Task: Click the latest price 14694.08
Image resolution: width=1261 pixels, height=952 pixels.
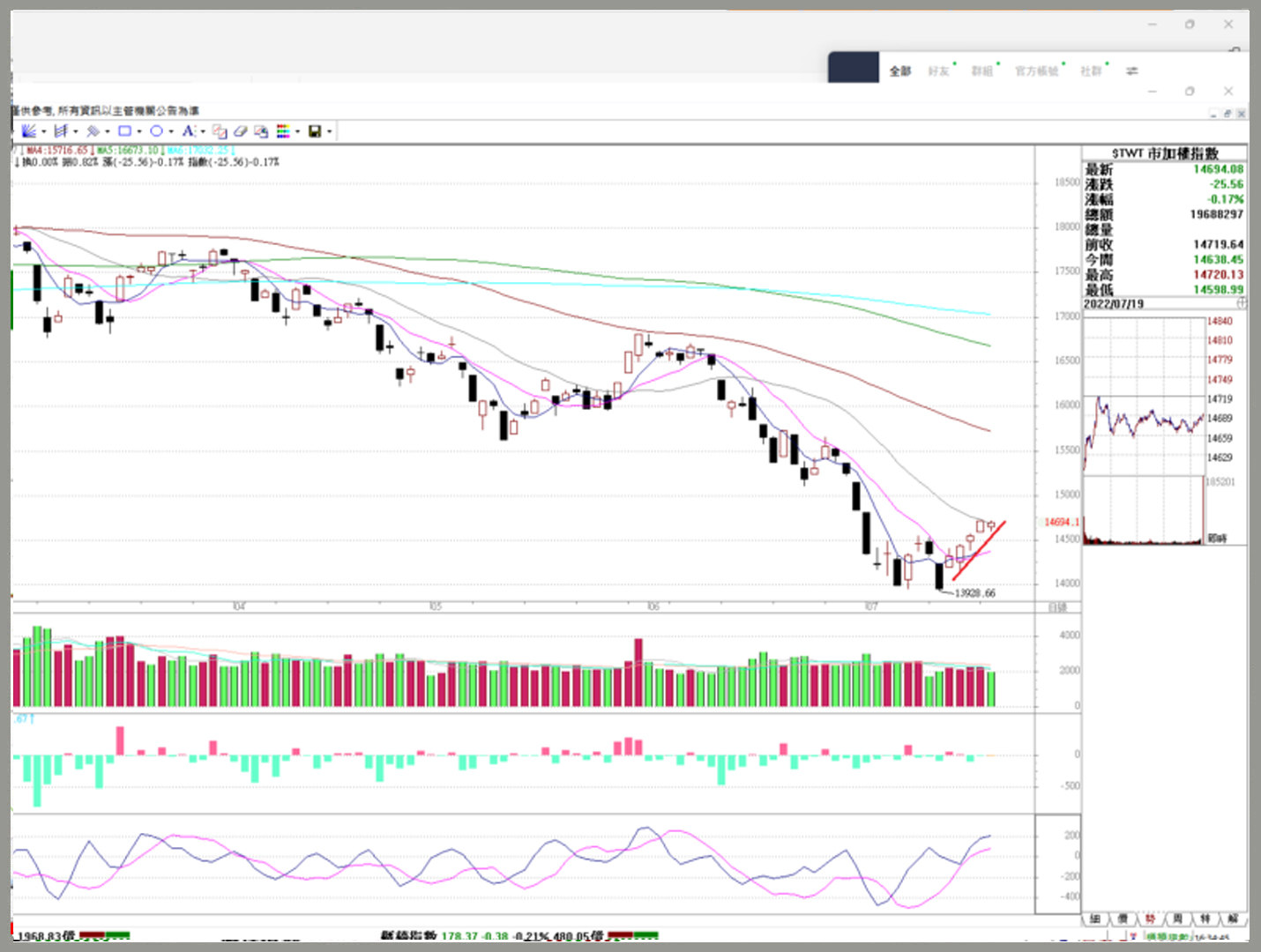Action: click(1218, 169)
